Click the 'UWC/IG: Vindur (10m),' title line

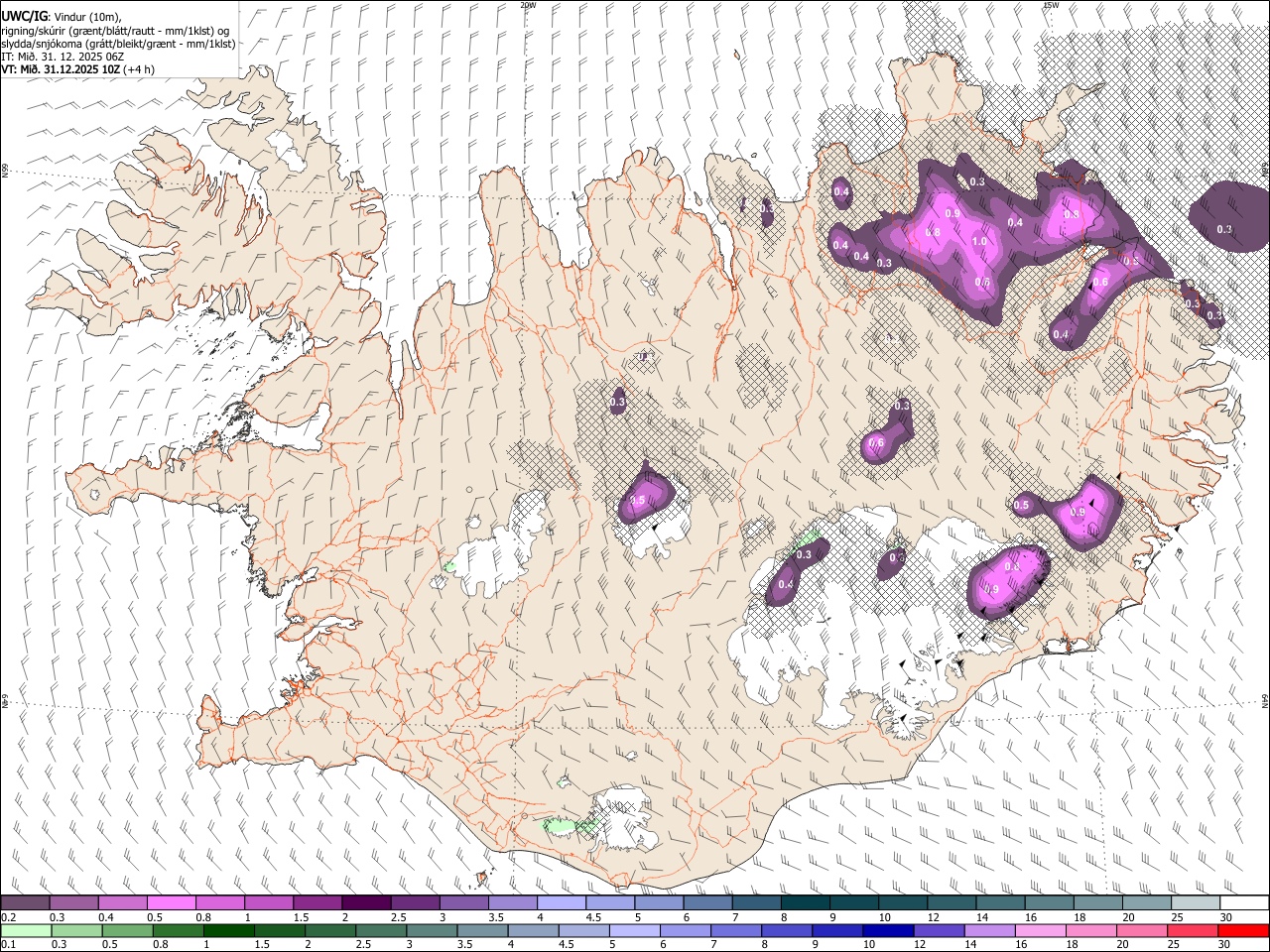60,16
